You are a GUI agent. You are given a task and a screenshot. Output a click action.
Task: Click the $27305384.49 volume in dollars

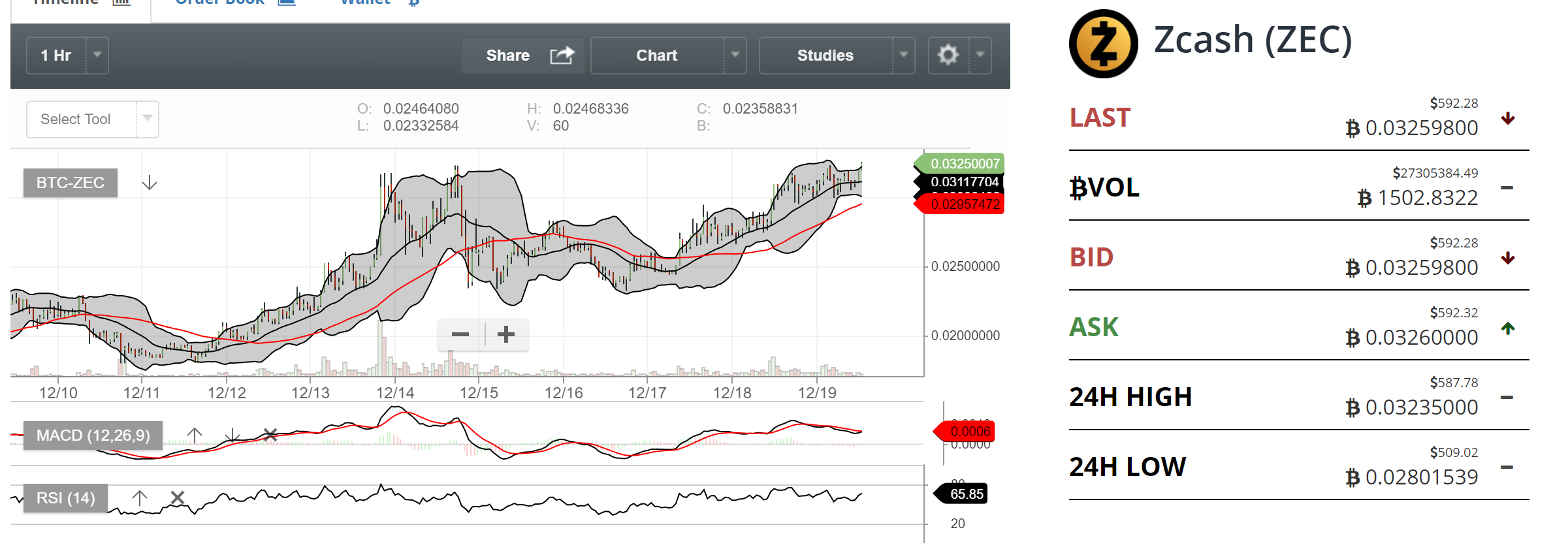click(x=1435, y=173)
